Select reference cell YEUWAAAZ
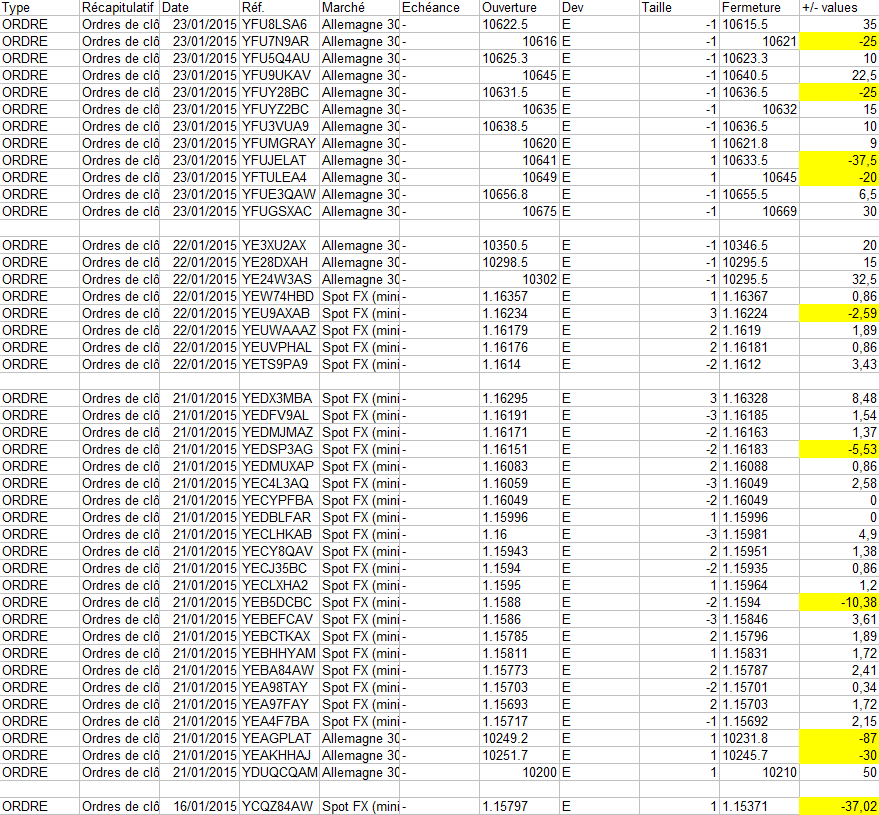This screenshot has width=879, height=815. coord(280,331)
